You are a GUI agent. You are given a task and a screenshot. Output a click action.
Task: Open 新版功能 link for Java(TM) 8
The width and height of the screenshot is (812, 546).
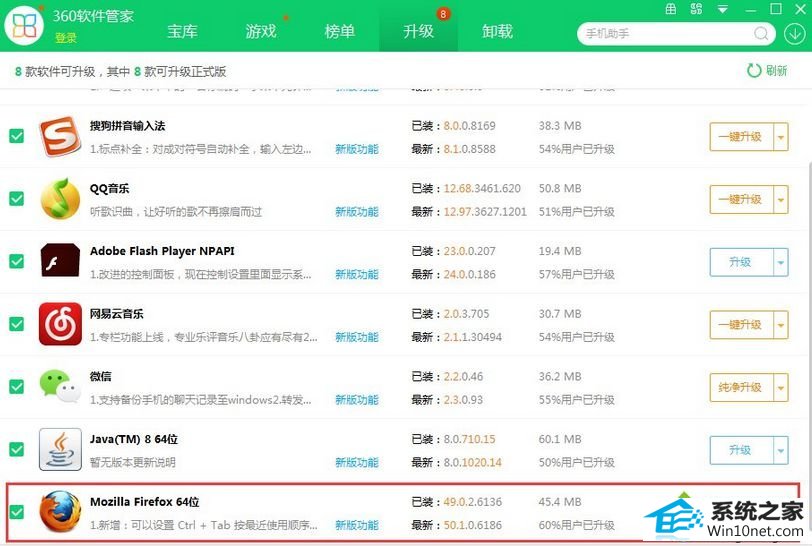pyautogui.click(x=357, y=463)
